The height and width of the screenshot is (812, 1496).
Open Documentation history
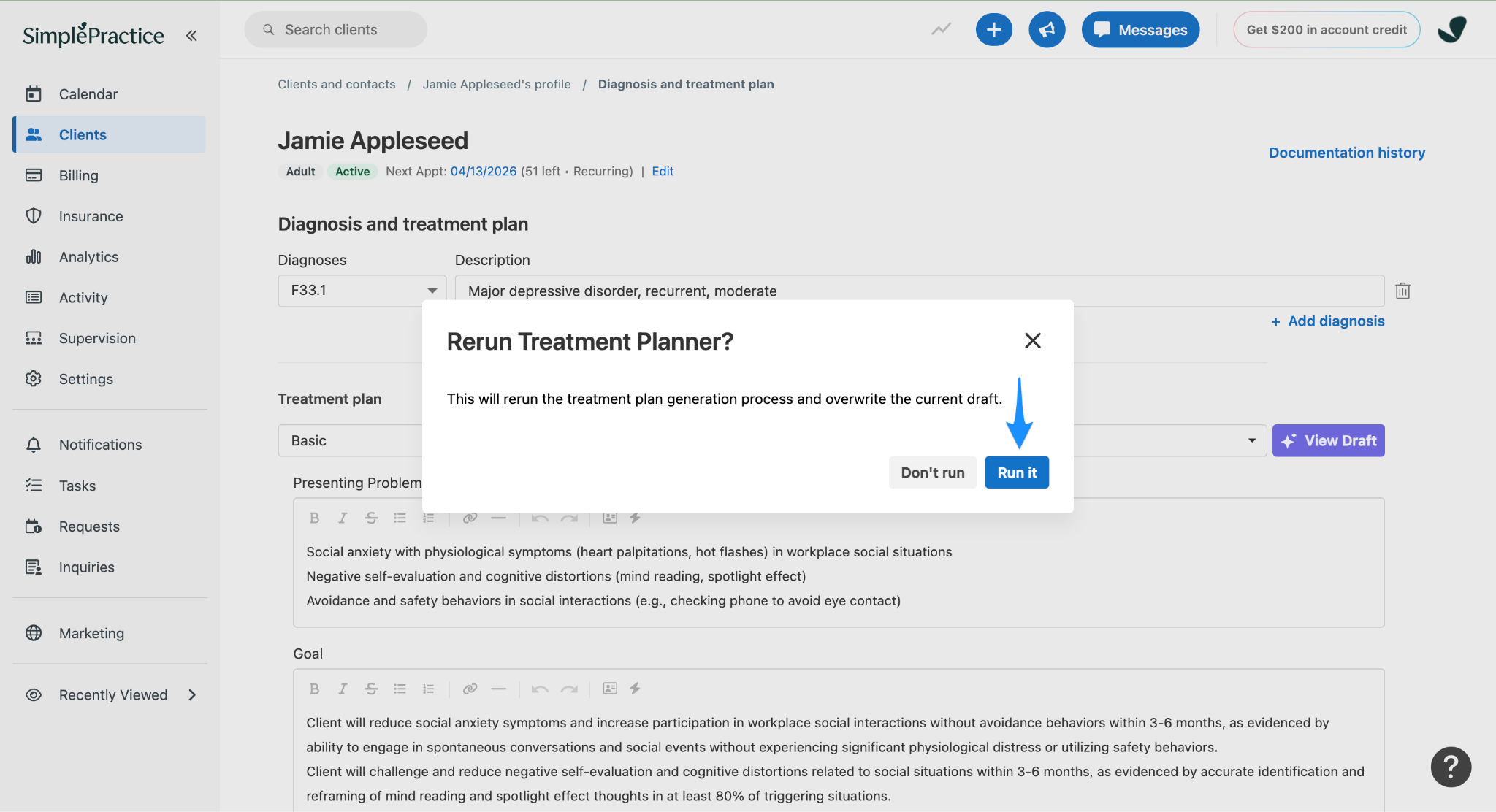(1347, 153)
